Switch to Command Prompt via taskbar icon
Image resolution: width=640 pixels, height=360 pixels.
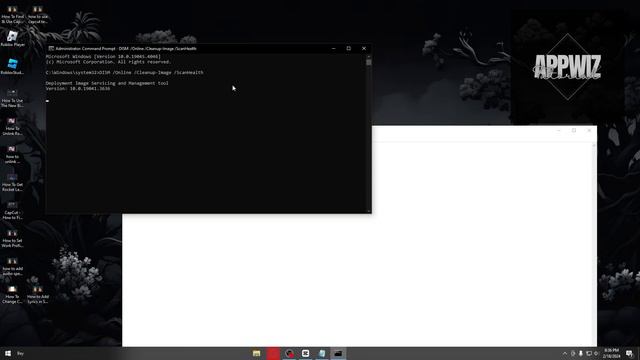(338, 353)
